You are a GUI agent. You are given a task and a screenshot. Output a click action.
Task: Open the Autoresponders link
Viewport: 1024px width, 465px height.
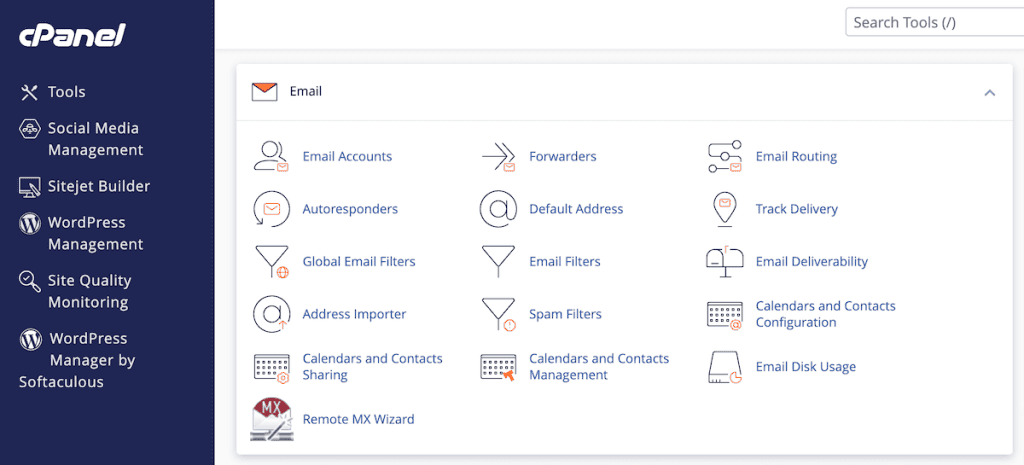350,209
